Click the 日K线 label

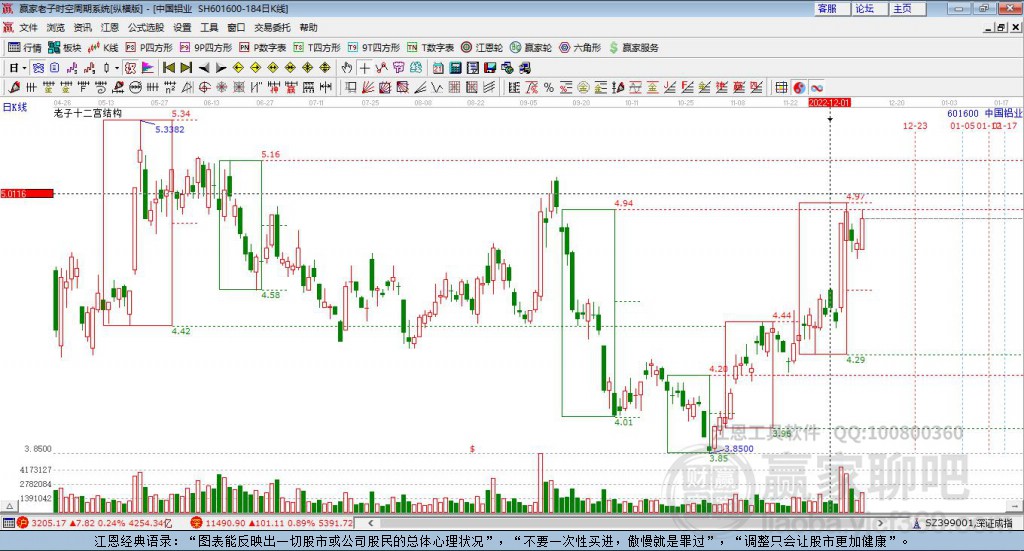click(14, 107)
